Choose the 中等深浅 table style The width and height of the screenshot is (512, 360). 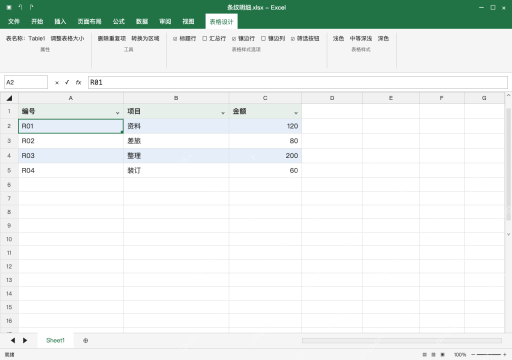click(x=361, y=39)
